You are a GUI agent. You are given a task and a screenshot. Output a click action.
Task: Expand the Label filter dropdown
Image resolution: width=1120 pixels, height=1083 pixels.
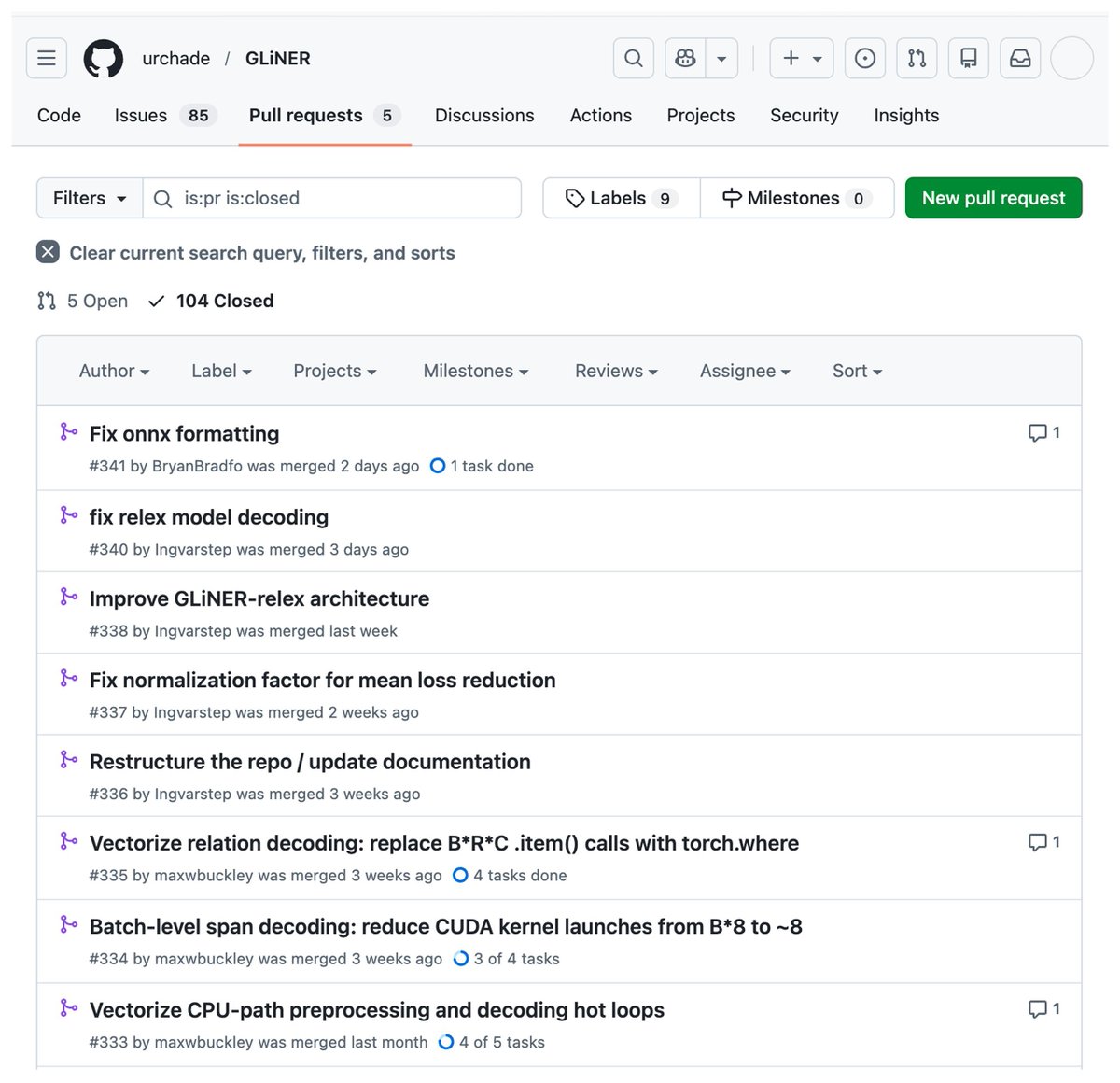[221, 371]
